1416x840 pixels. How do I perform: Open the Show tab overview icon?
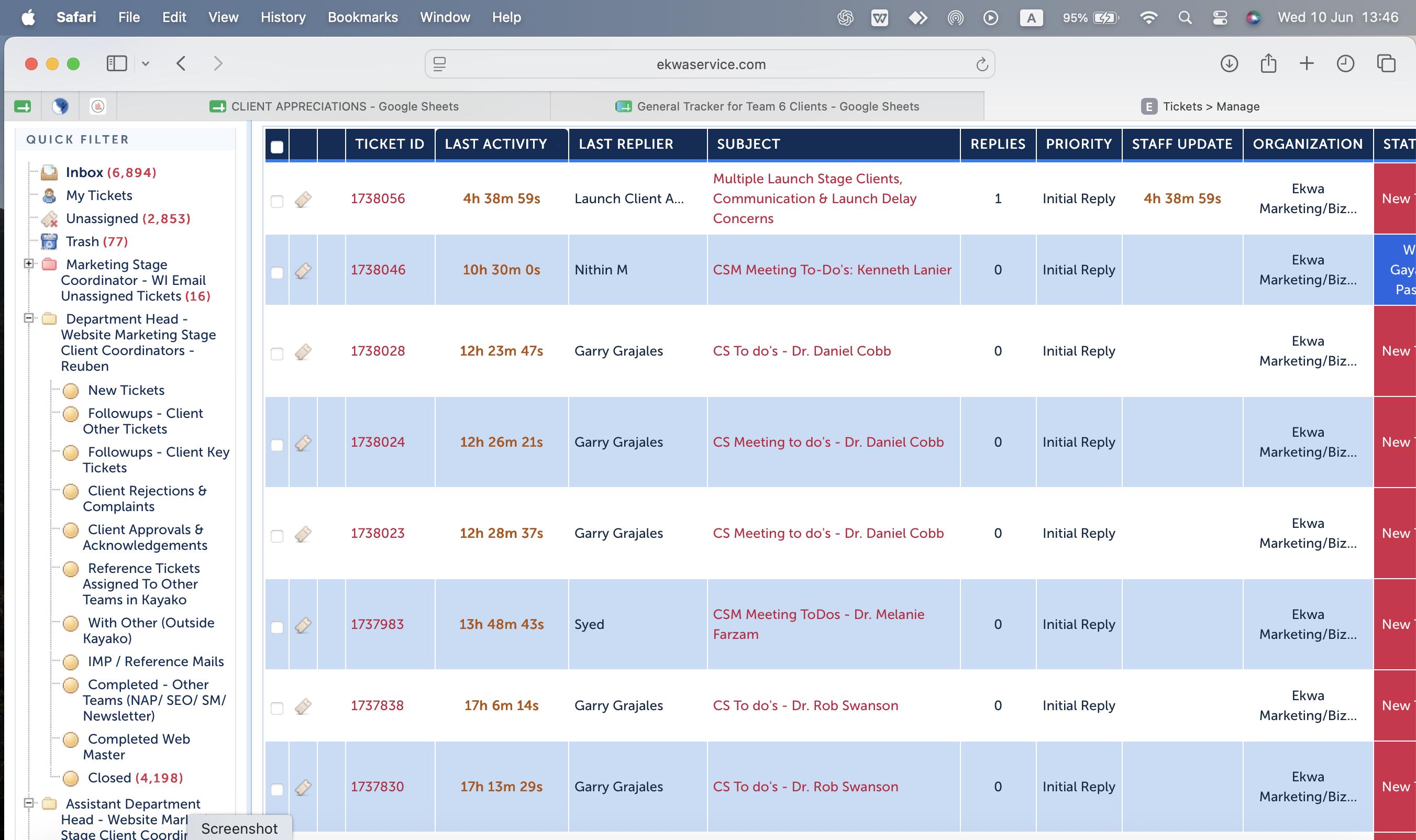(1386, 63)
